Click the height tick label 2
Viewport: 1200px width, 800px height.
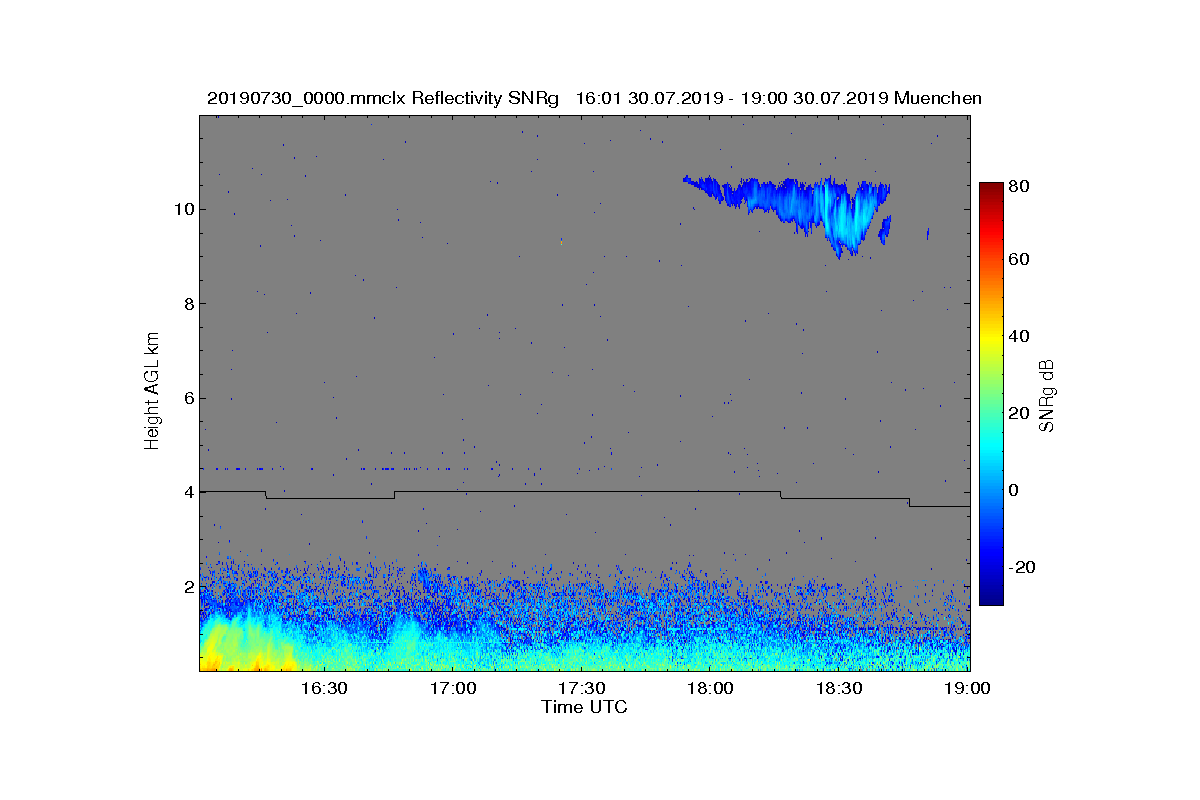pos(188,586)
